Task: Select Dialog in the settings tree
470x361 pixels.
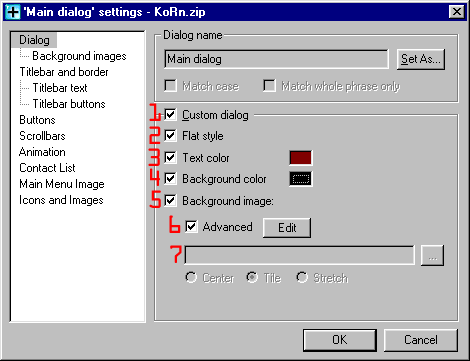Action: [x=34, y=40]
